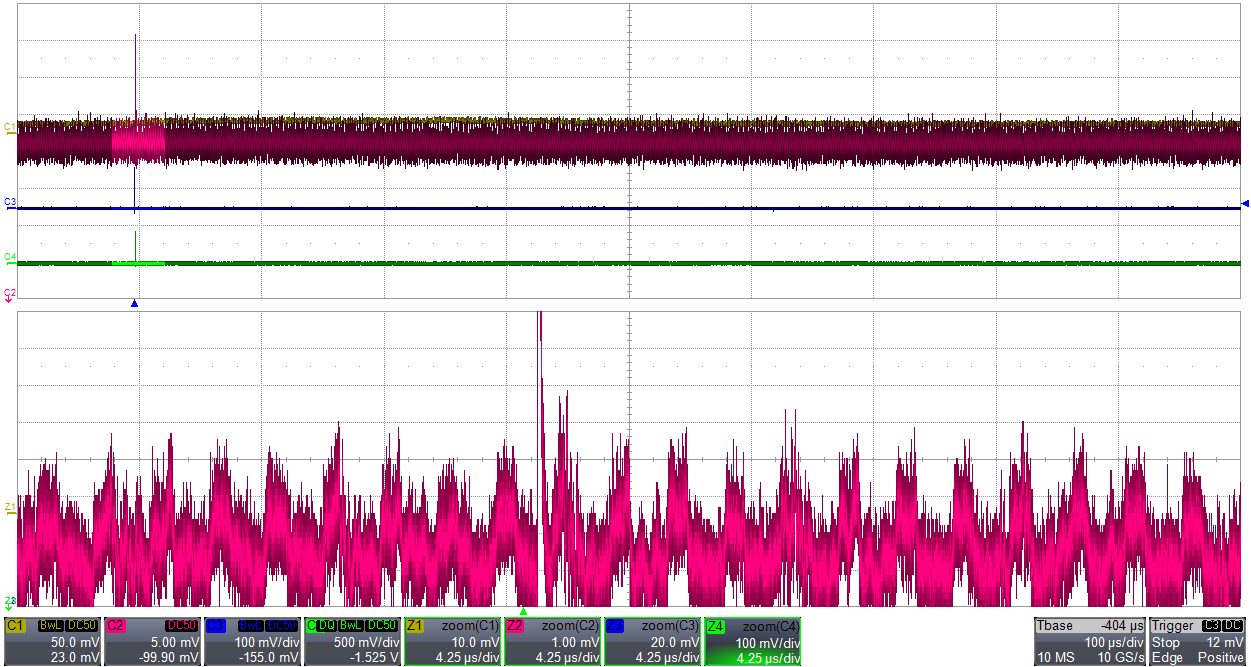This screenshot has width=1251, height=667.
Task: Open the Tbase timebase descriptor
Action: 1090,641
